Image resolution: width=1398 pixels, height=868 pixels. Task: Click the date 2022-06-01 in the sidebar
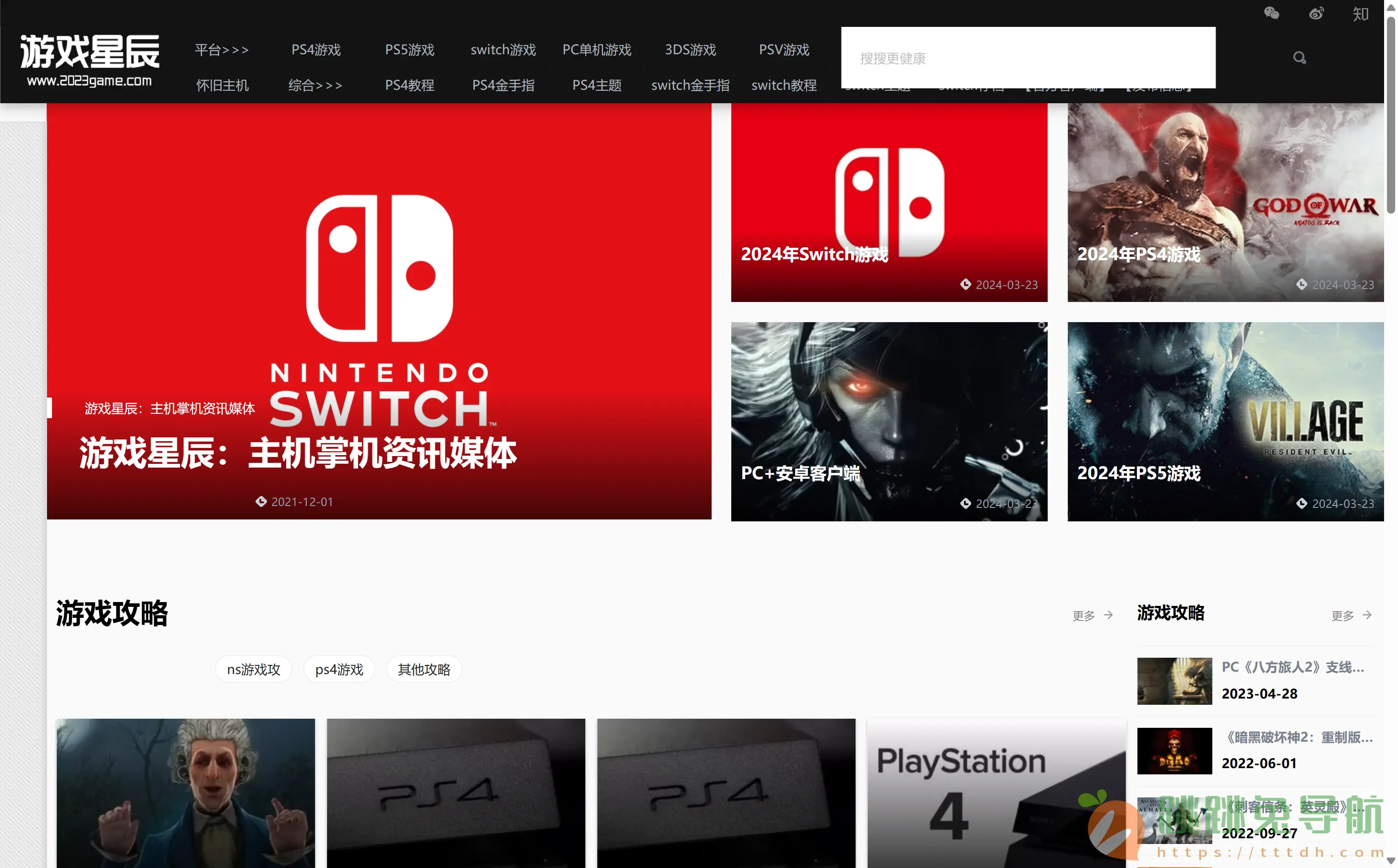pos(1259,763)
